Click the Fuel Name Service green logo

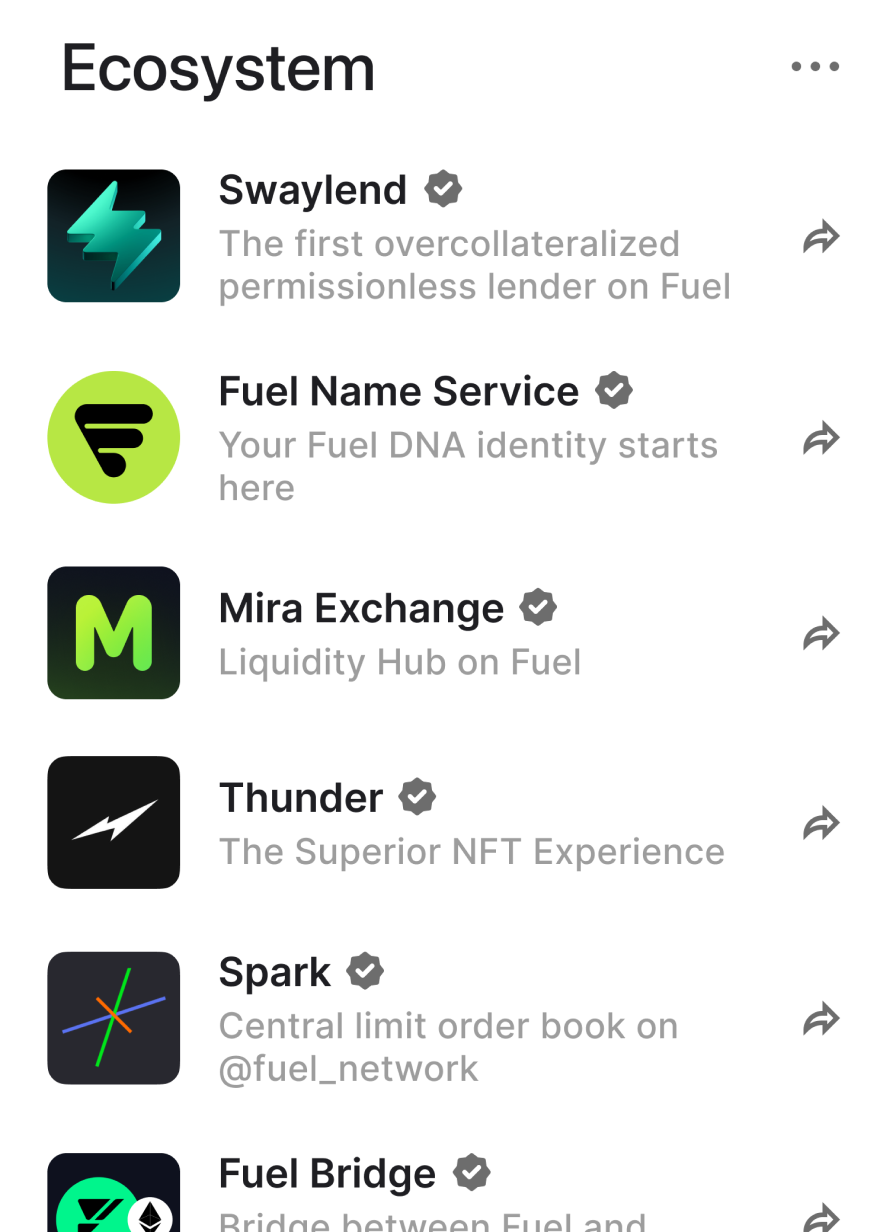114,437
